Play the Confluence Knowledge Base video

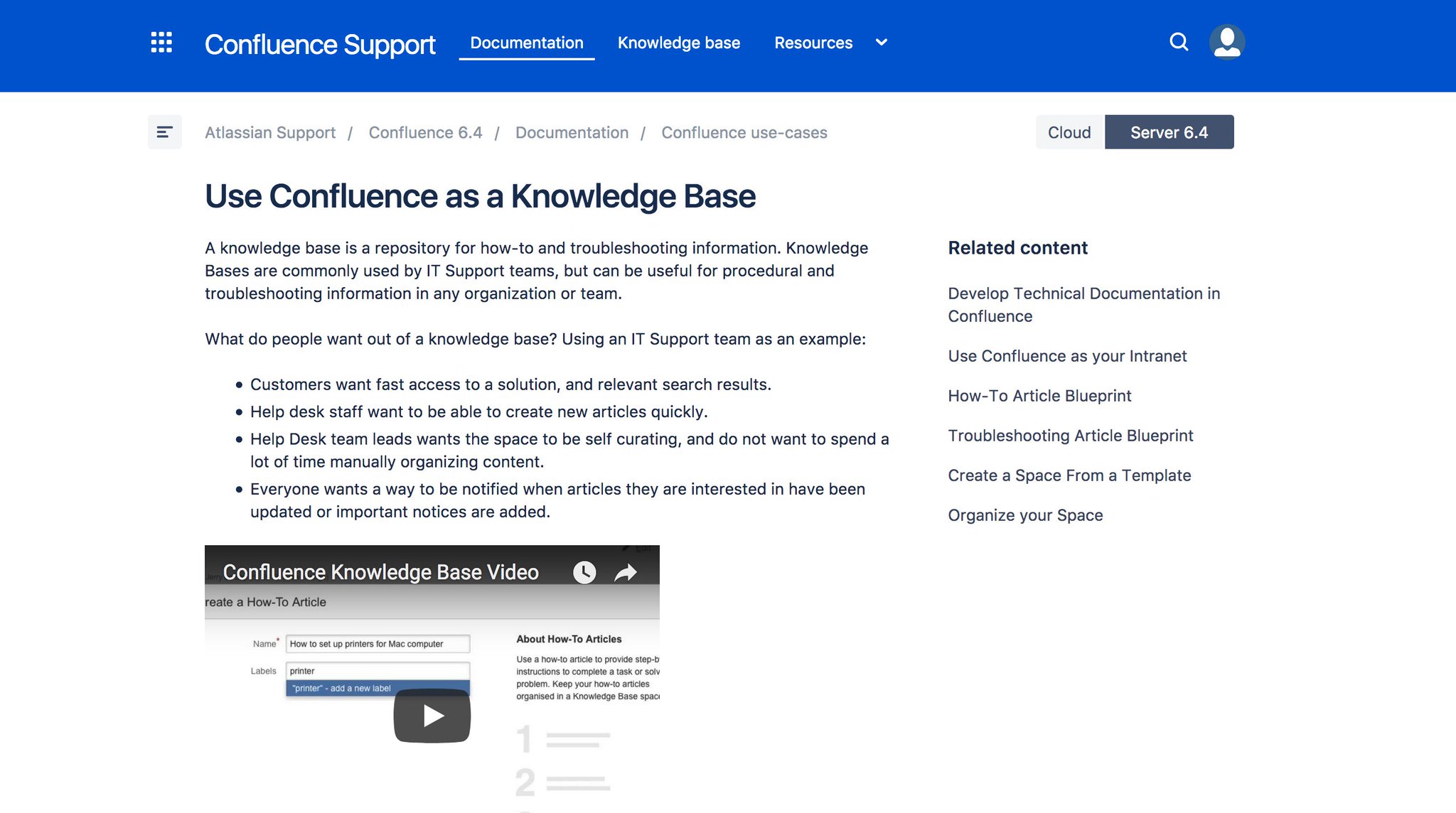(x=432, y=716)
